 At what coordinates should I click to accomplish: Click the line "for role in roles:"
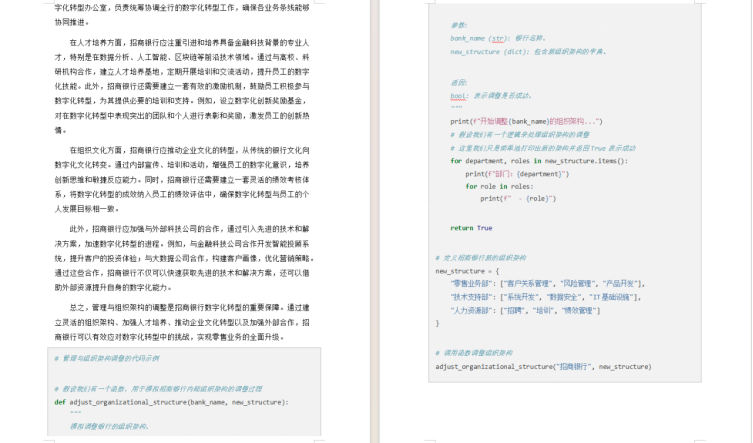(x=499, y=186)
